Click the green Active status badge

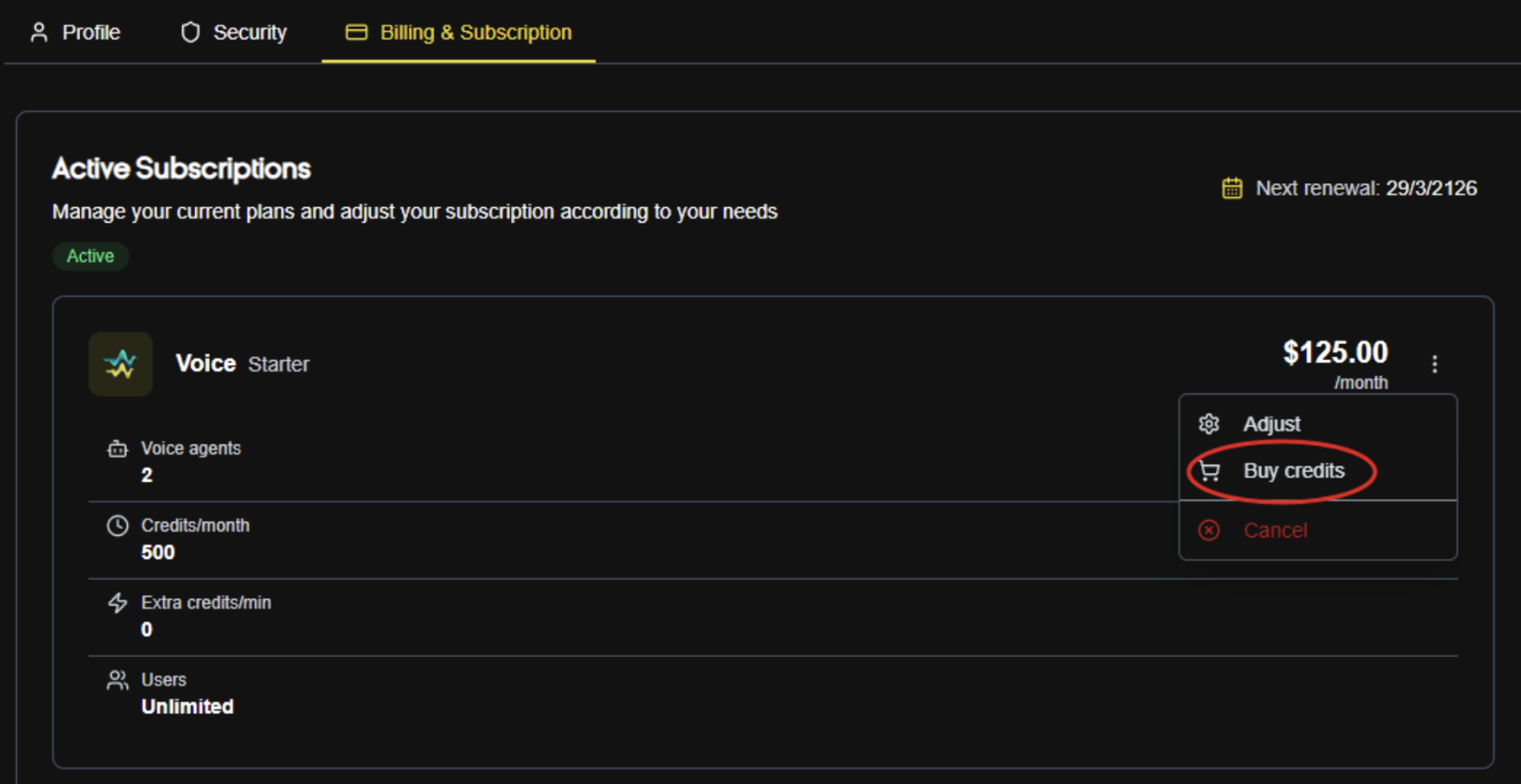(90, 256)
